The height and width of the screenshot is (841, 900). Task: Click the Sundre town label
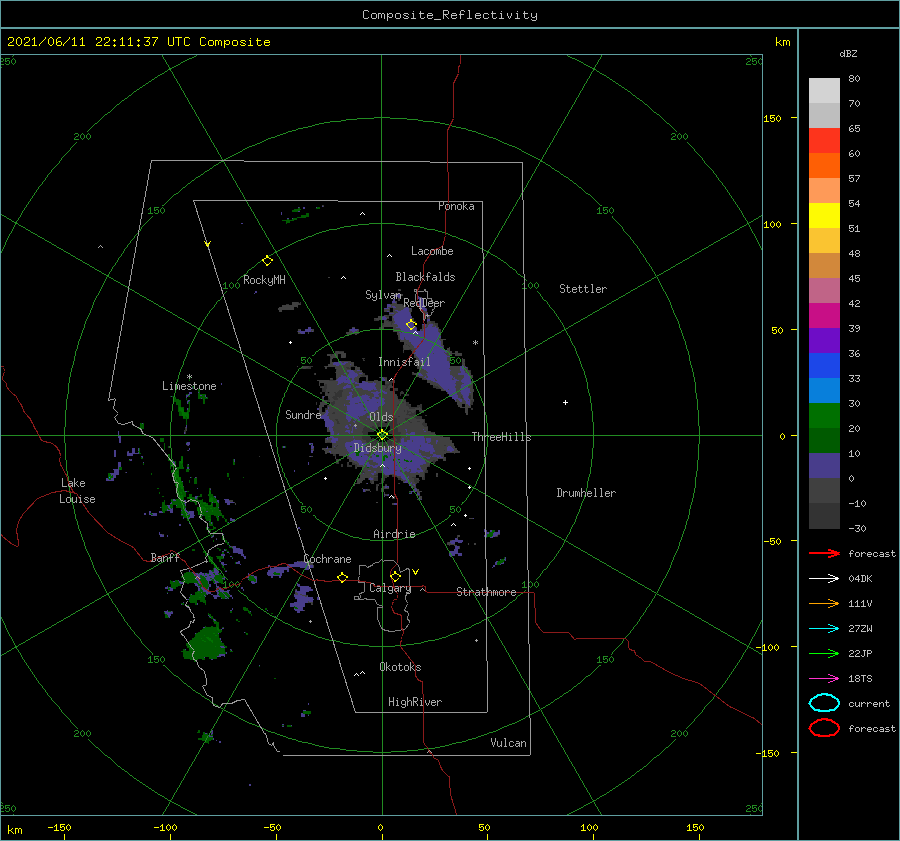pos(303,414)
